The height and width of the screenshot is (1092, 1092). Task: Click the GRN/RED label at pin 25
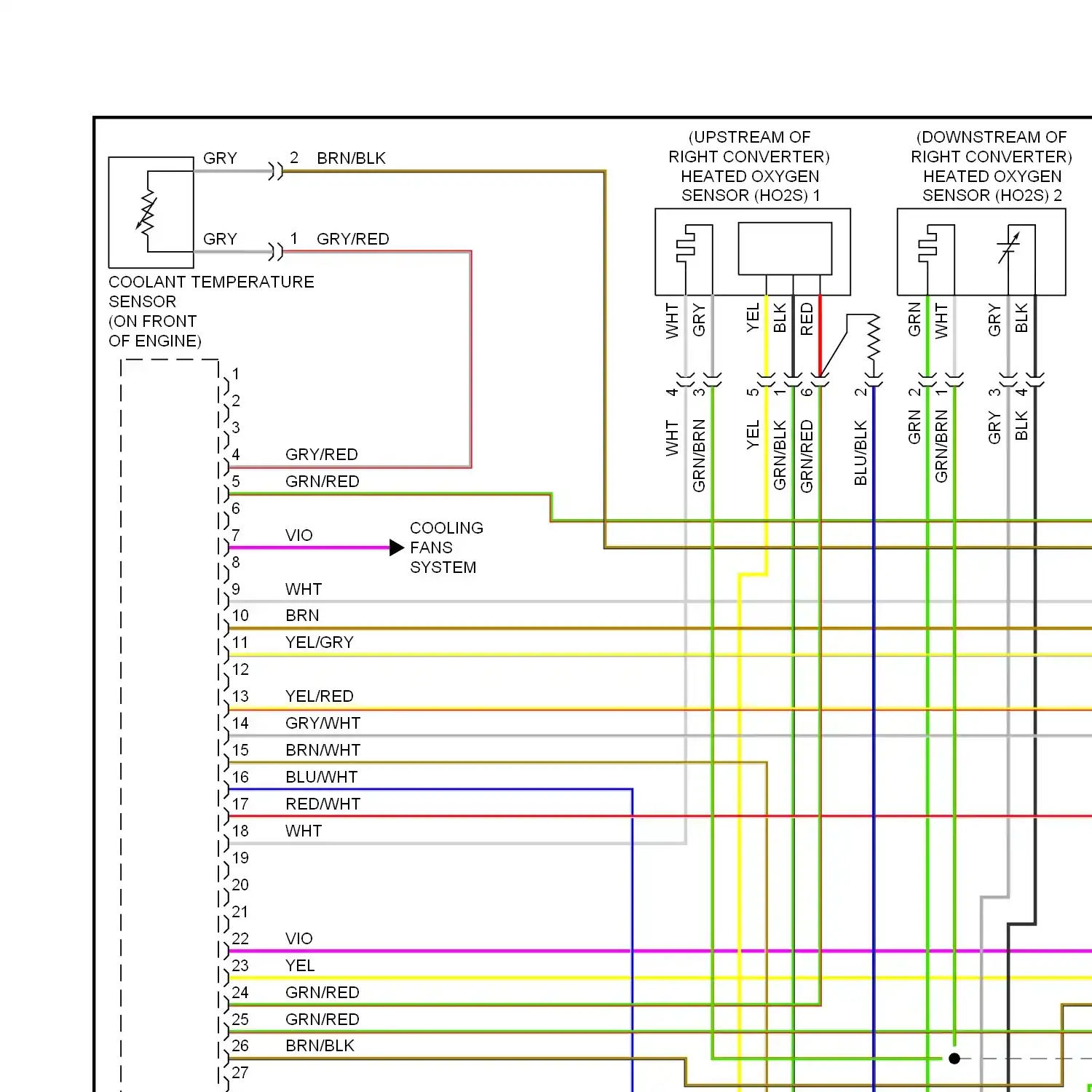click(x=322, y=1019)
